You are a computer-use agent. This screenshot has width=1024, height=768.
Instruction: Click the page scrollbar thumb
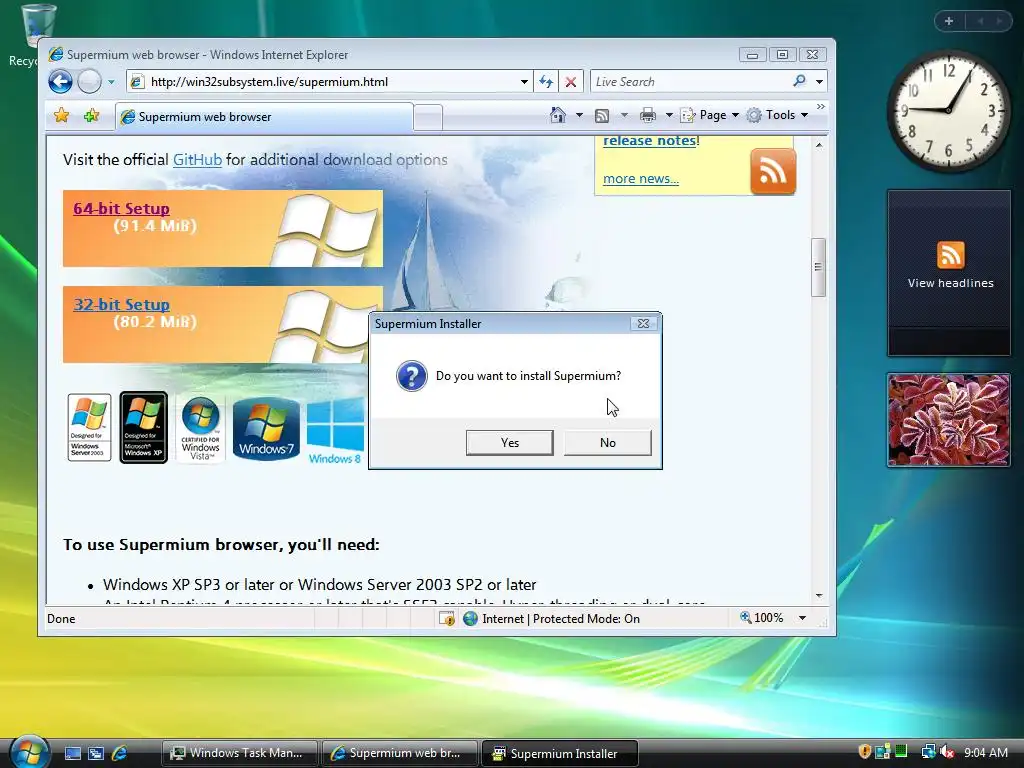818,267
